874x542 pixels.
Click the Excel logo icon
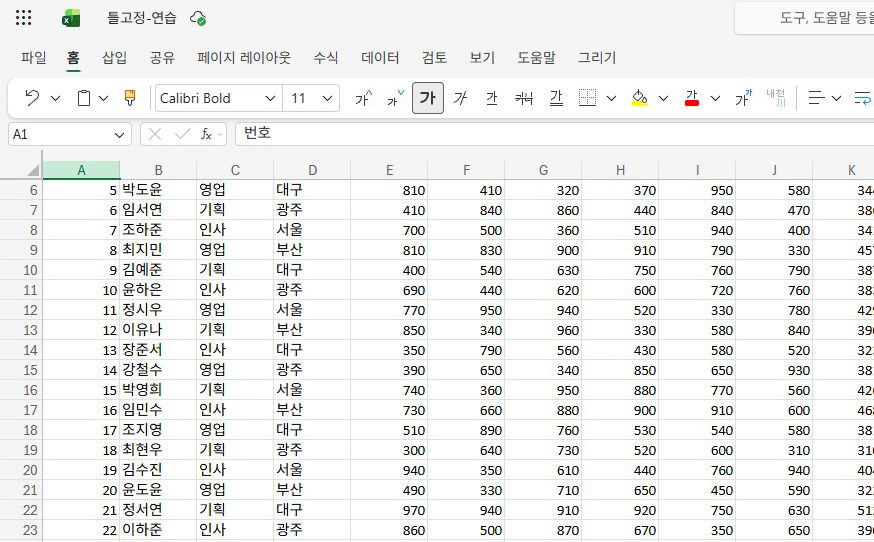tap(71, 18)
